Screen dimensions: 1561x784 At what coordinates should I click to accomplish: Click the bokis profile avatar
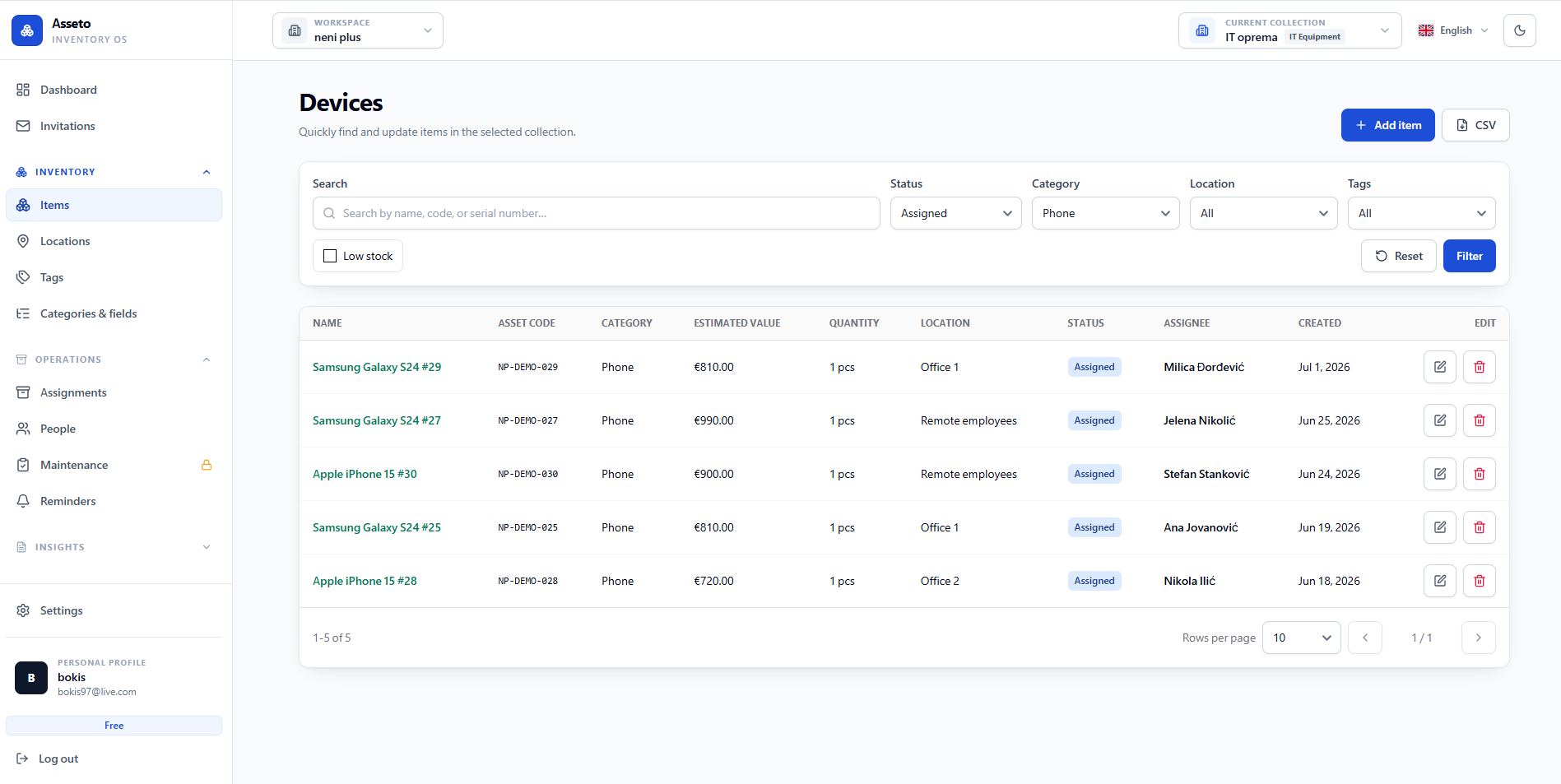point(31,678)
